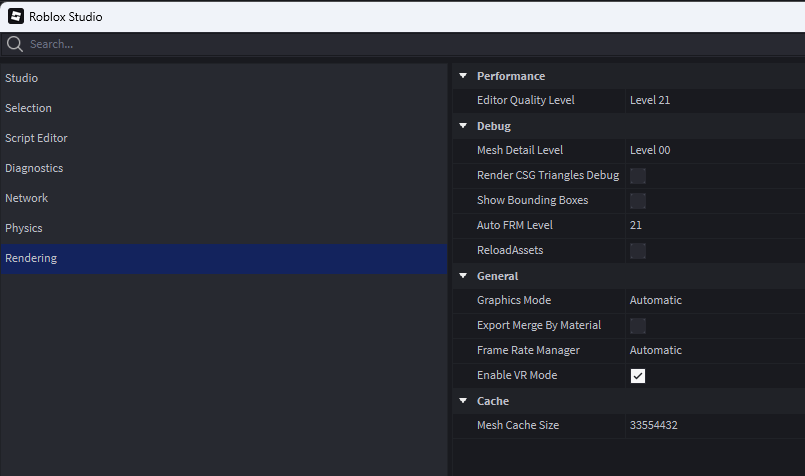This screenshot has height=476, width=805.
Task: Select the Render CSG Triangles Debug label
Action: click(548, 176)
